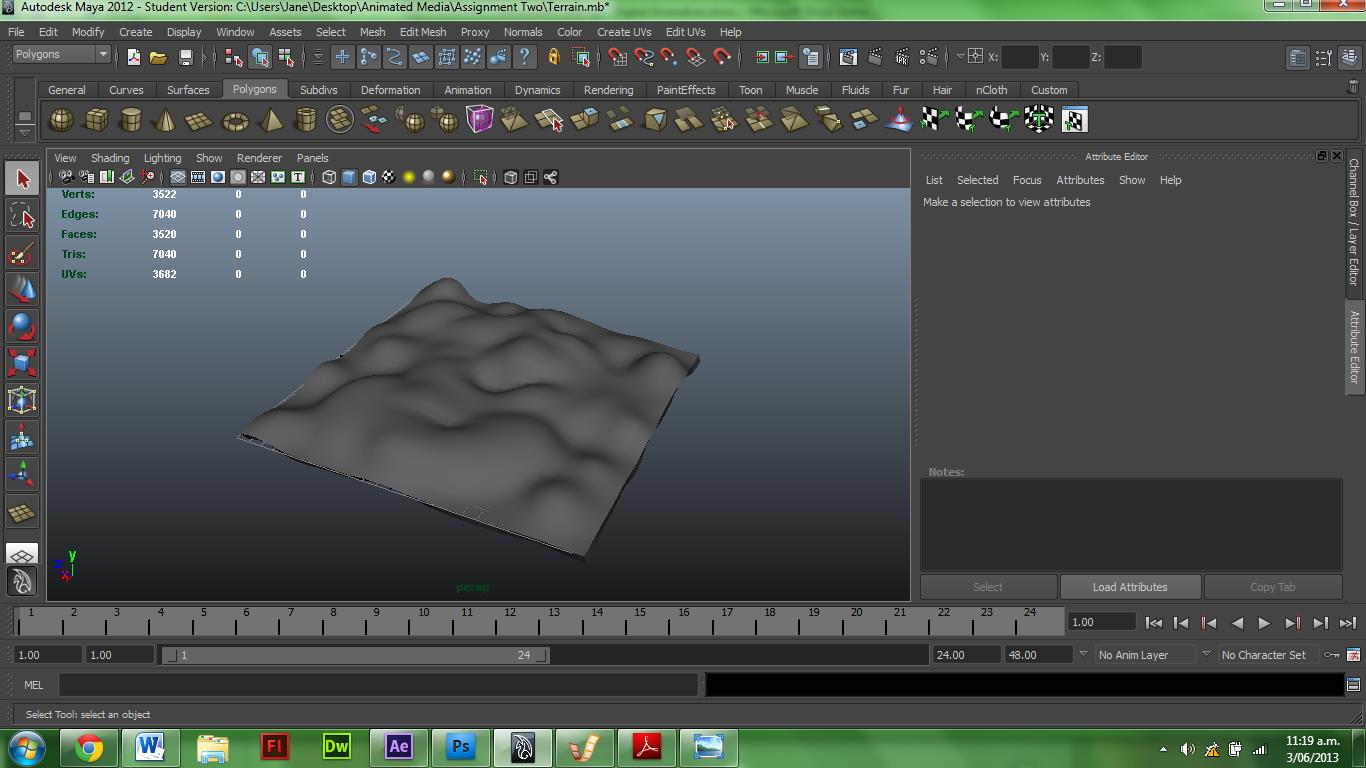
Task: Create a polygon pyramid from the shelf
Action: pyautogui.click(x=270, y=120)
